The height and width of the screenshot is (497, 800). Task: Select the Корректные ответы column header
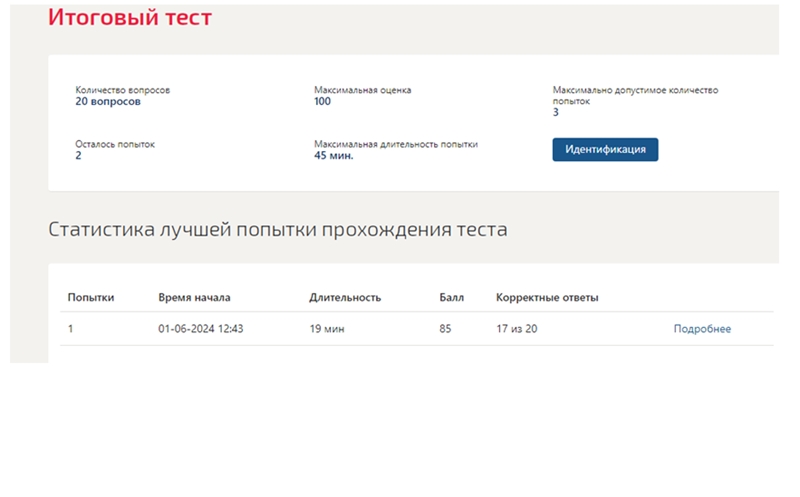click(x=547, y=297)
